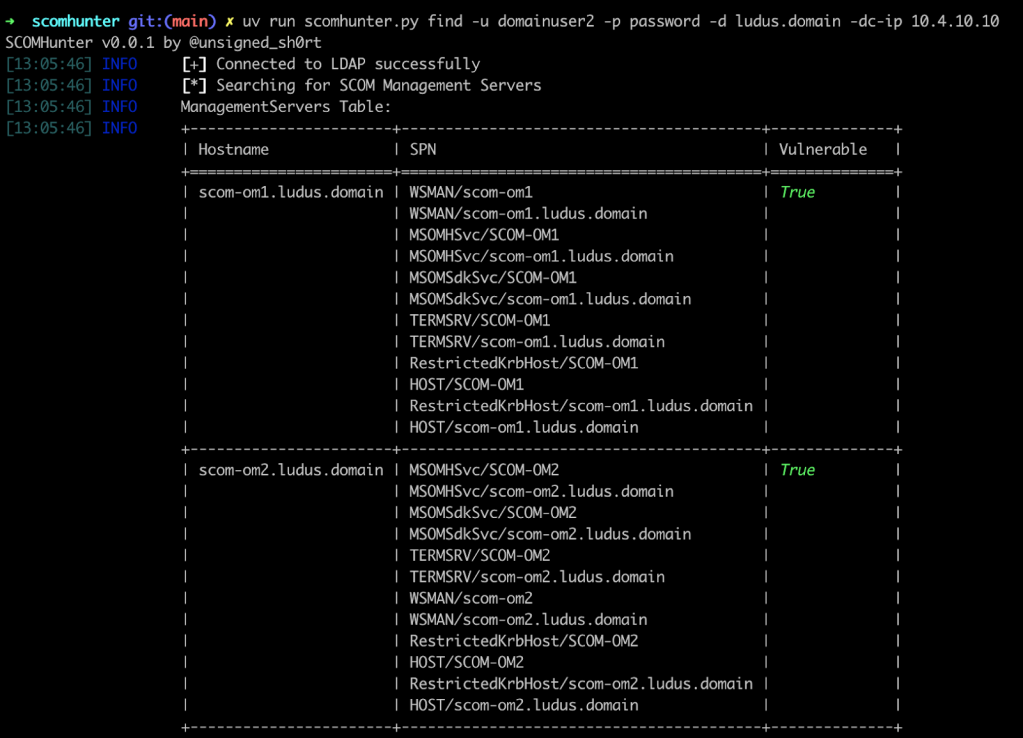Screen dimensions: 1023x738
Task: Select the MSOMSdkSvc/SCOM-OM1 SPN entry
Action: [492, 277]
